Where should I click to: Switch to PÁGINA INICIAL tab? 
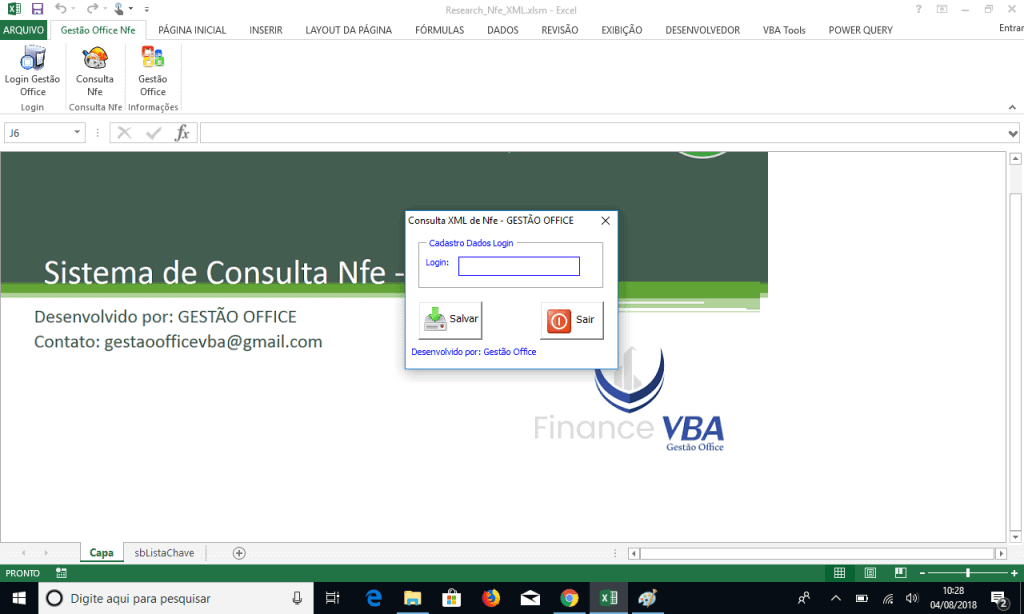pos(192,30)
